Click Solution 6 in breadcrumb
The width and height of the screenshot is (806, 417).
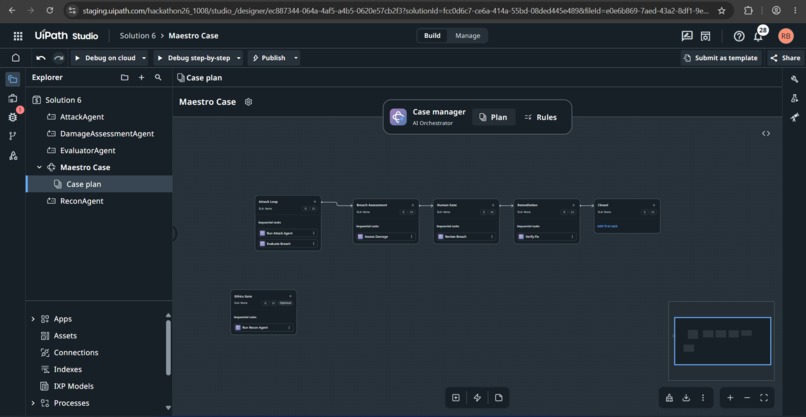(x=137, y=36)
